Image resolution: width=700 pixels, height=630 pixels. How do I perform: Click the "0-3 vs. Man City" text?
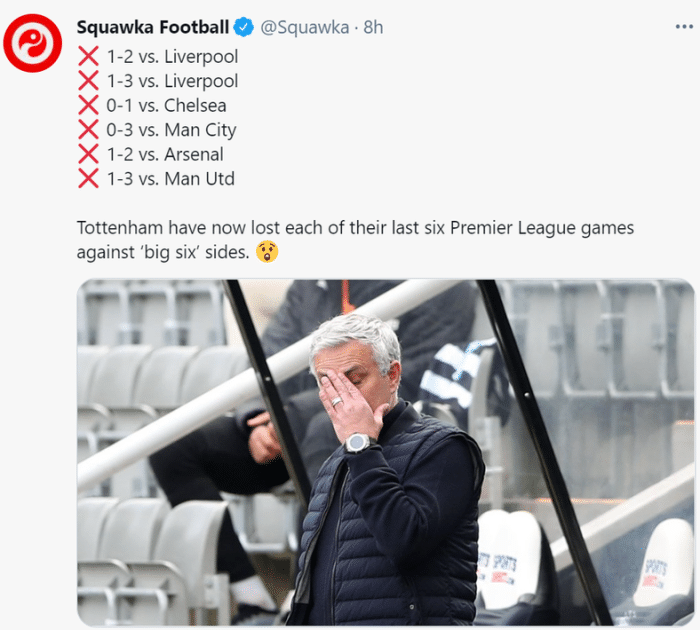tap(171, 130)
